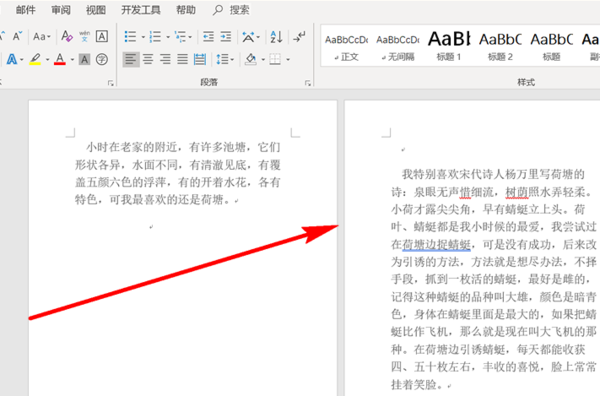Decrease font size with the shrink button
Screen dimensions: 600x396
coord(17,37)
